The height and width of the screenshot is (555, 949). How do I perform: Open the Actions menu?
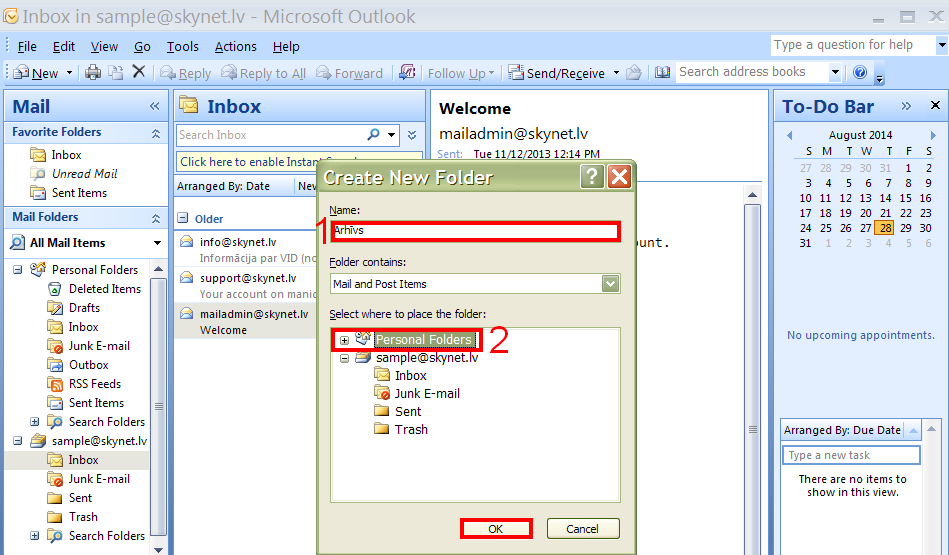pos(235,46)
